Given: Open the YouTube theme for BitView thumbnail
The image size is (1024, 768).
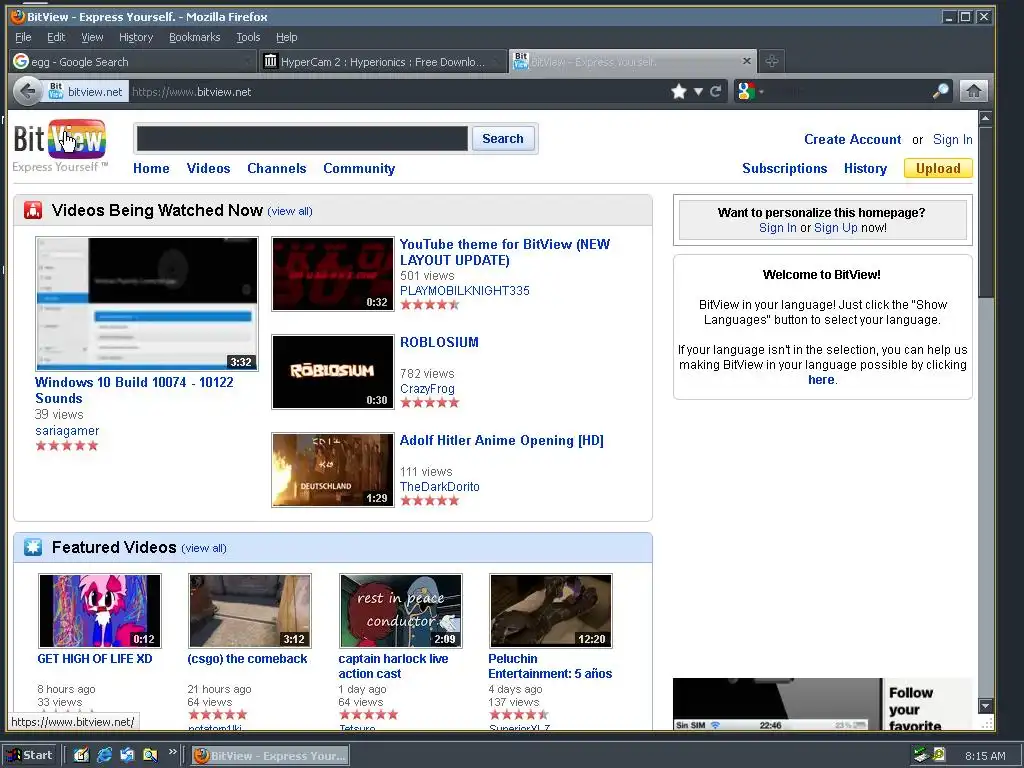Looking at the screenshot, I should [x=333, y=274].
